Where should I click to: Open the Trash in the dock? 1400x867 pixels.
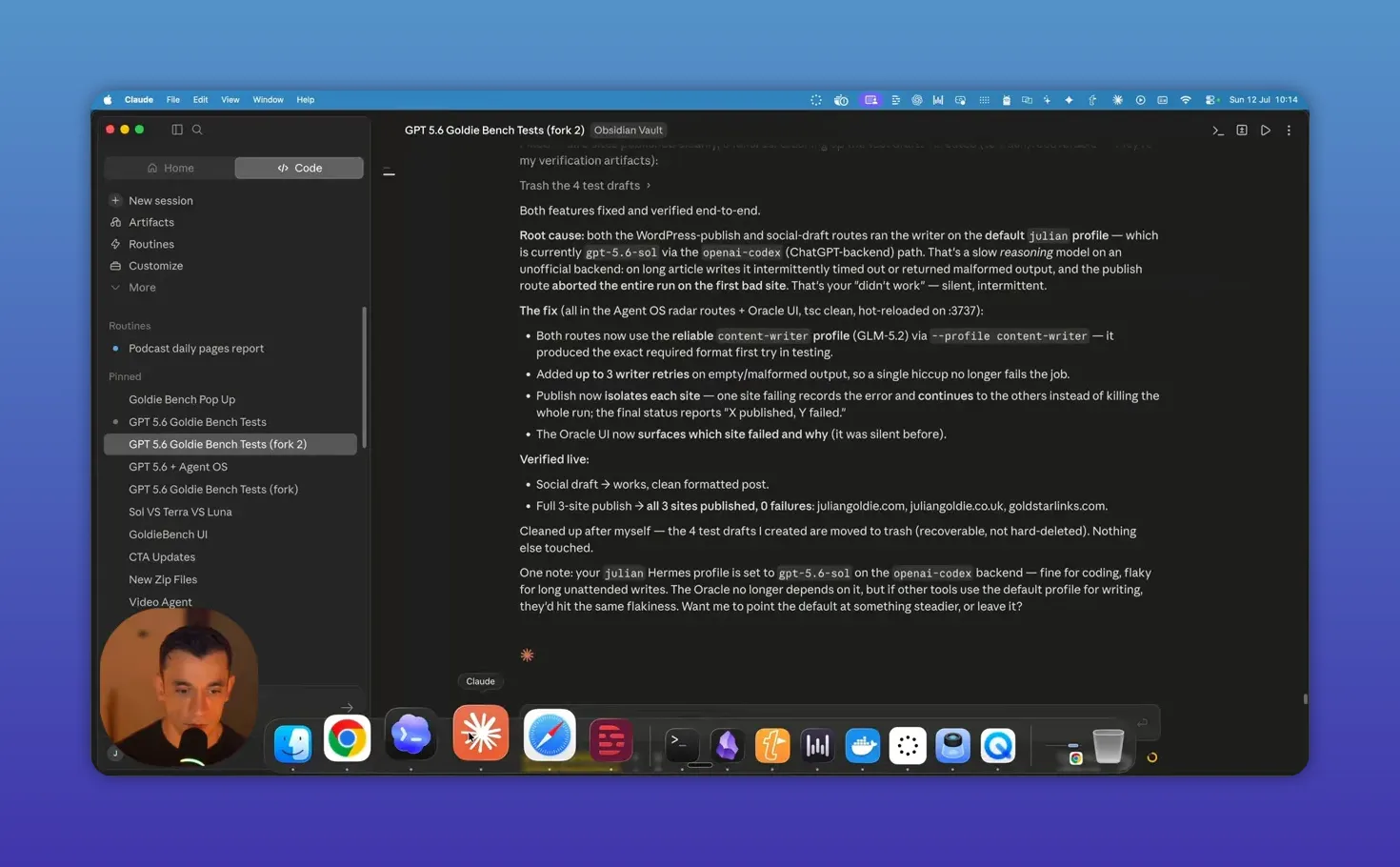(x=1108, y=745)
